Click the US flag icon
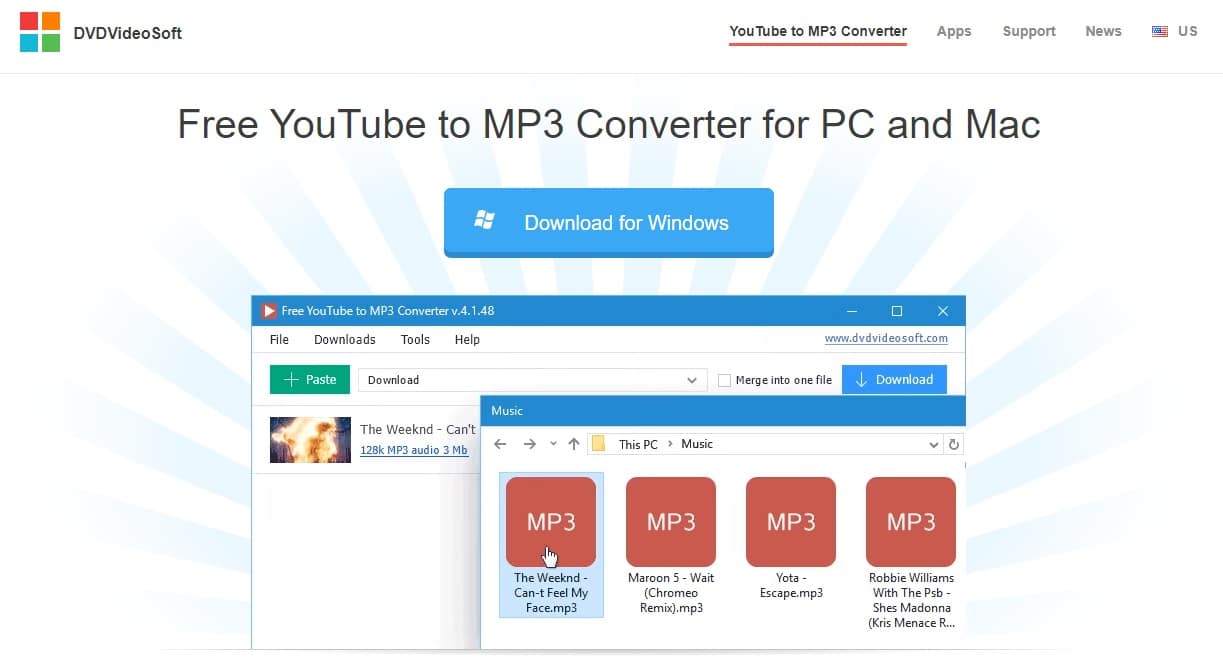The image size is (1223, 657). click(x=1160, y=31)
